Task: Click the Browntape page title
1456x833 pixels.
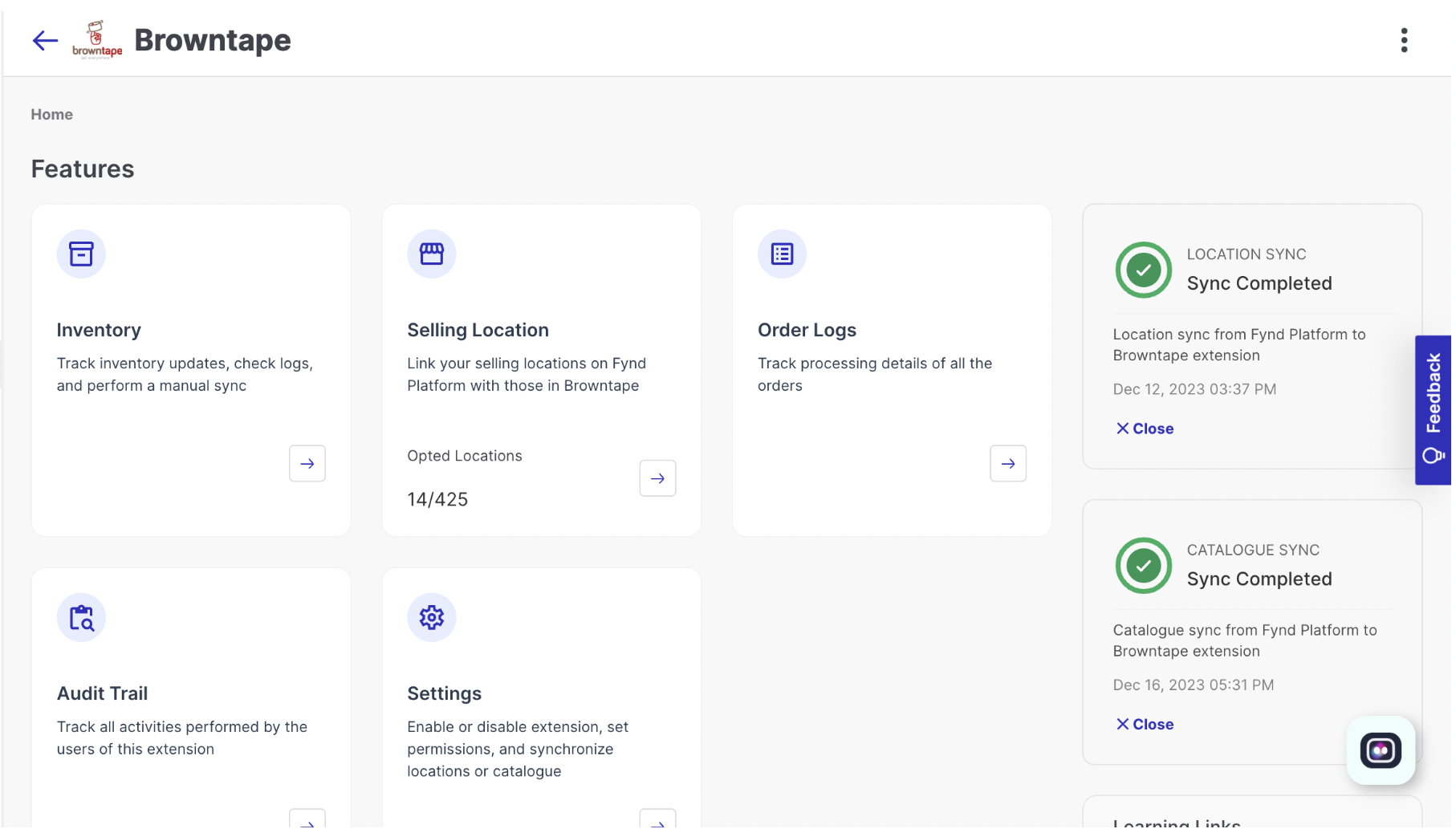Action: point(214,40)
